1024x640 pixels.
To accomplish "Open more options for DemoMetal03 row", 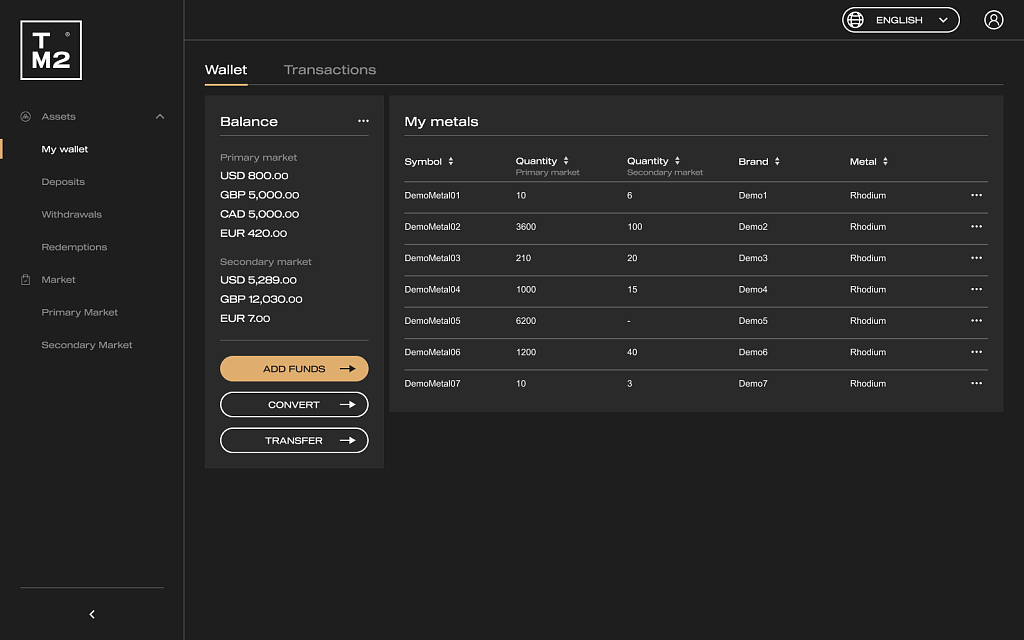I will tap(976, 258).
